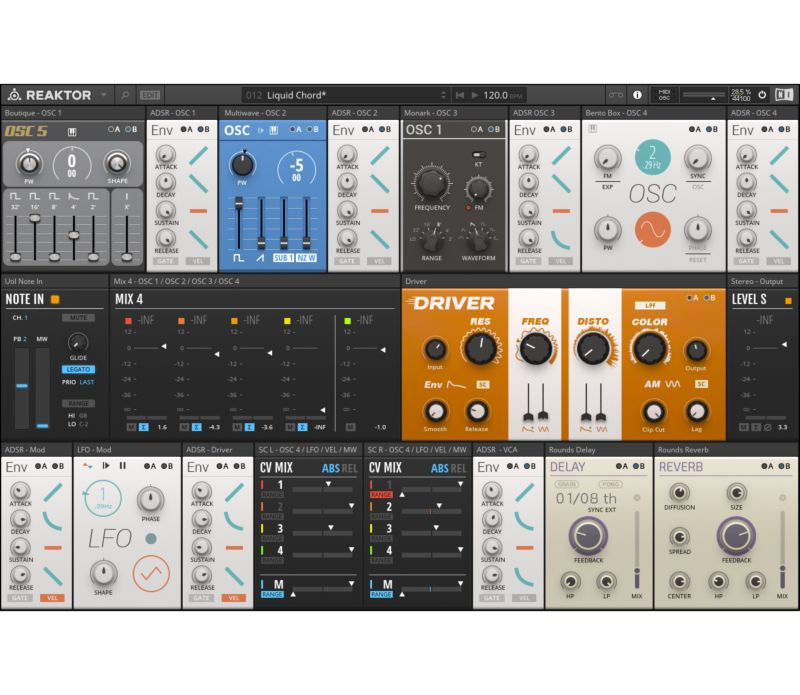Screen dimensions: 800x695
Task: Click the panel layout icon at far right of header
Action: click(785, 95)
